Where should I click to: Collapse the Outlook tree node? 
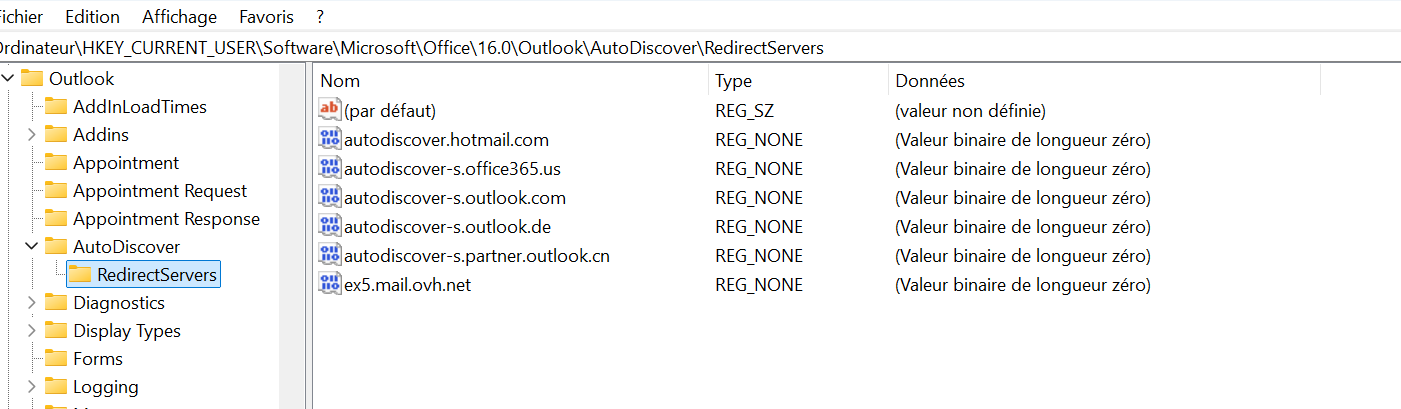[8, 78]
